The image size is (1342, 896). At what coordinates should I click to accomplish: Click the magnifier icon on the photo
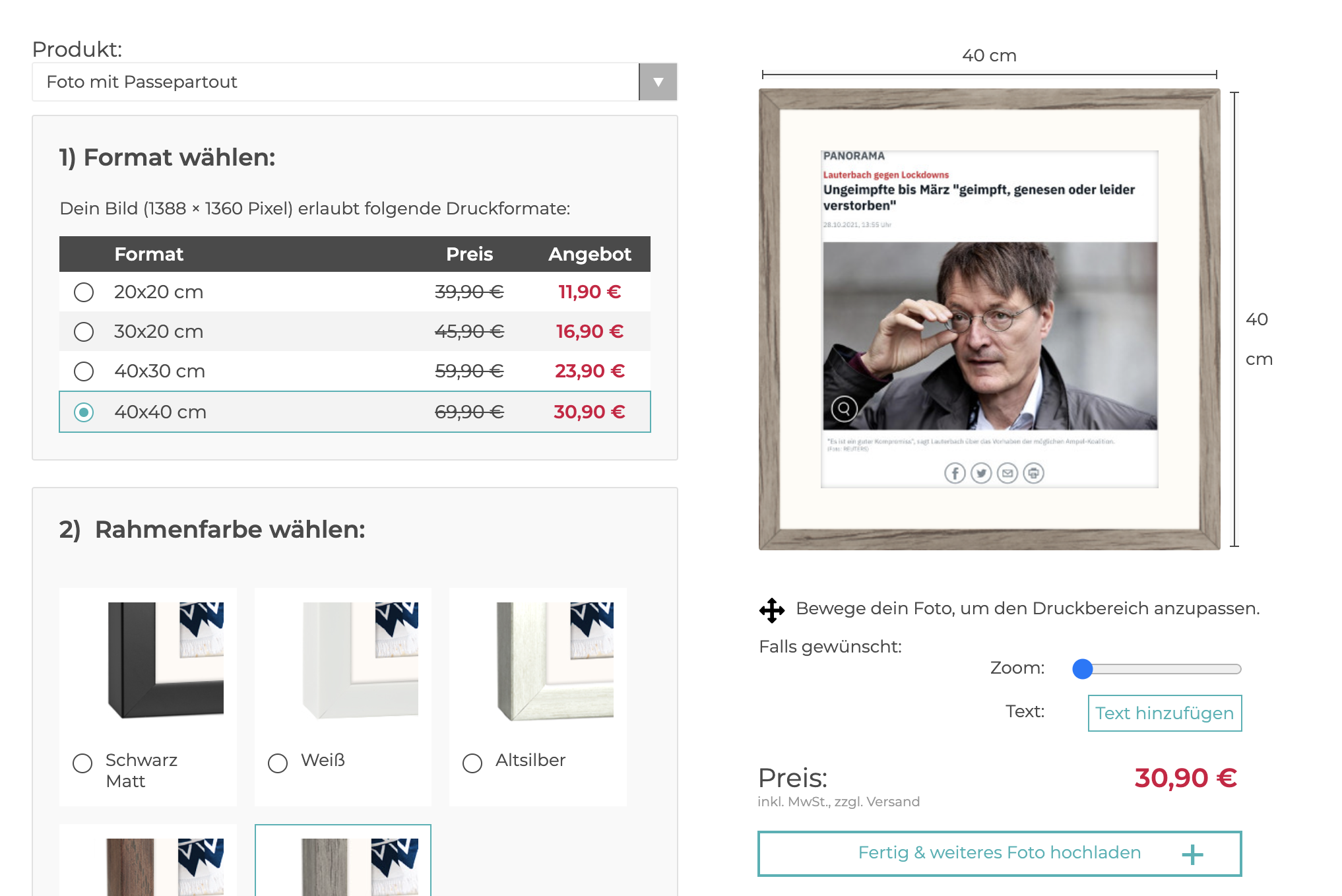844,409
